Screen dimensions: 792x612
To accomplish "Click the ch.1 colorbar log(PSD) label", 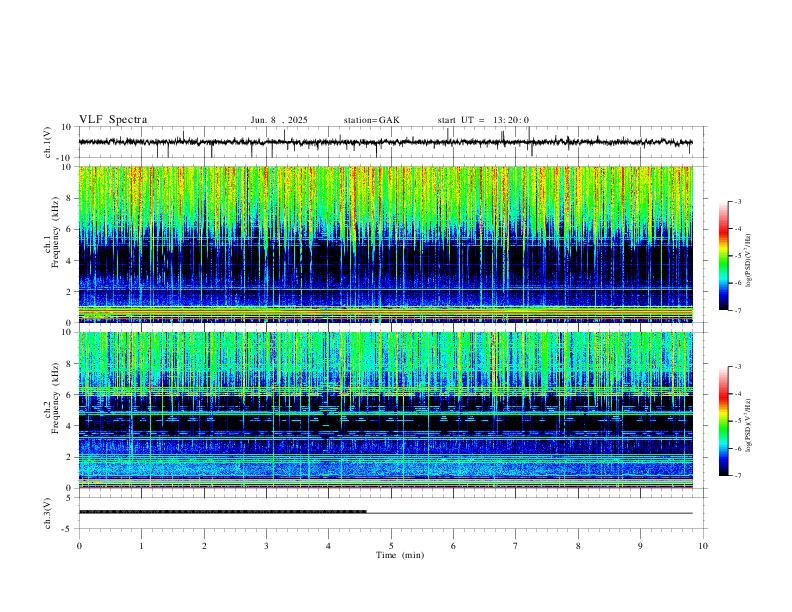I will click(748, 261).
